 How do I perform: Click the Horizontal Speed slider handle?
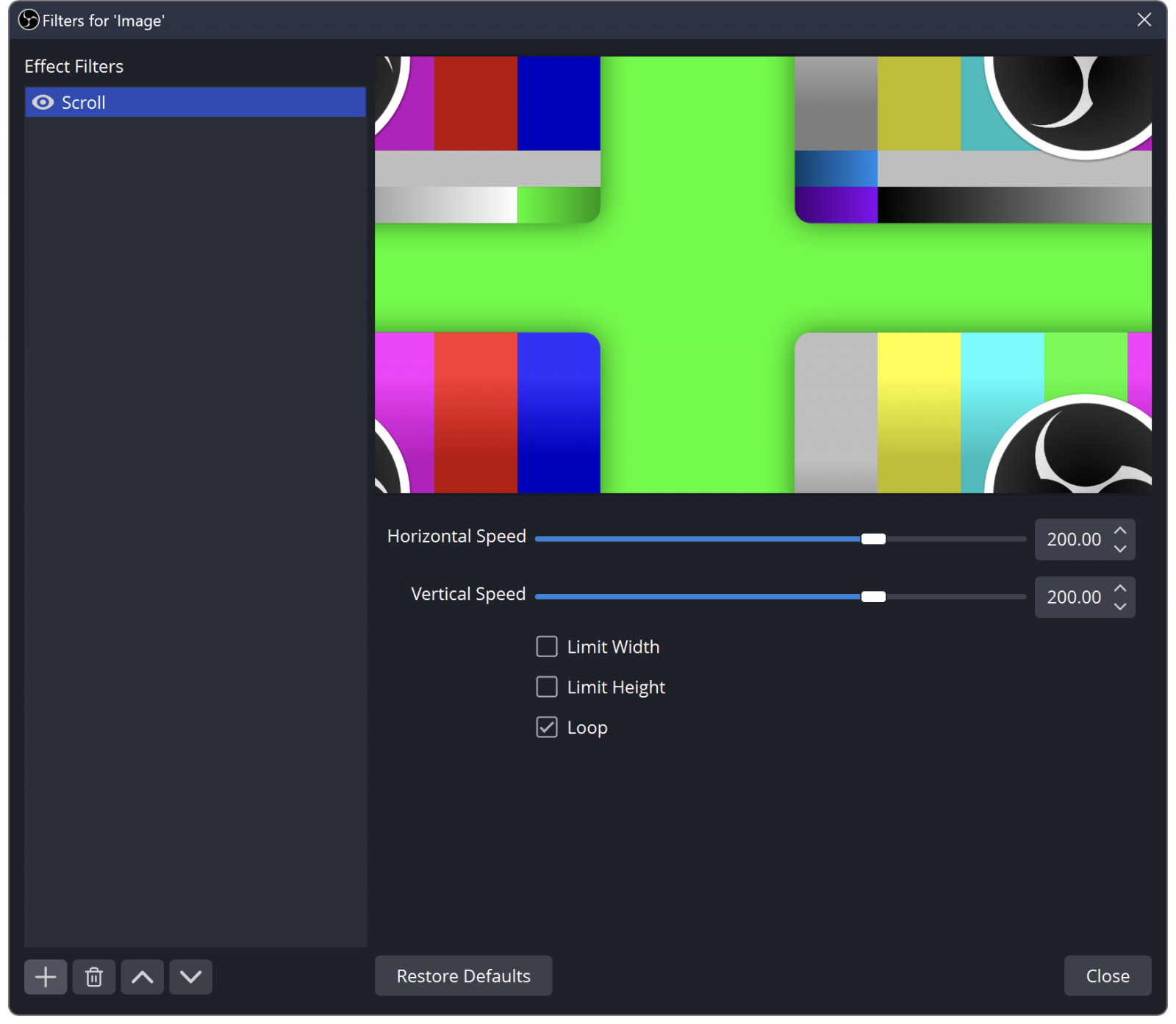pos(874,540)
